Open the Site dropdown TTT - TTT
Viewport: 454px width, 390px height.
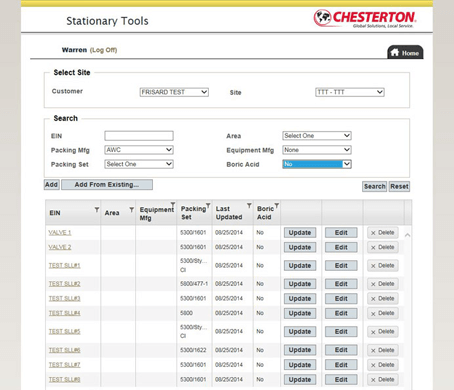tap(350, 92)
